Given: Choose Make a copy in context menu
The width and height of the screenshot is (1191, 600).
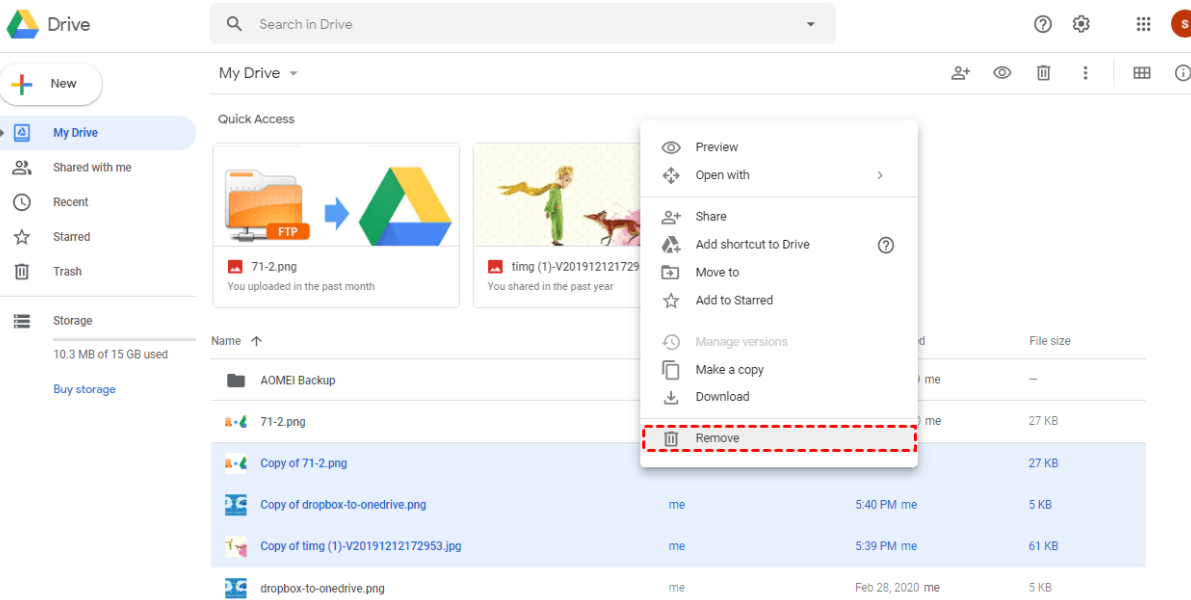Looking at the screenshot, I should 729,370.
